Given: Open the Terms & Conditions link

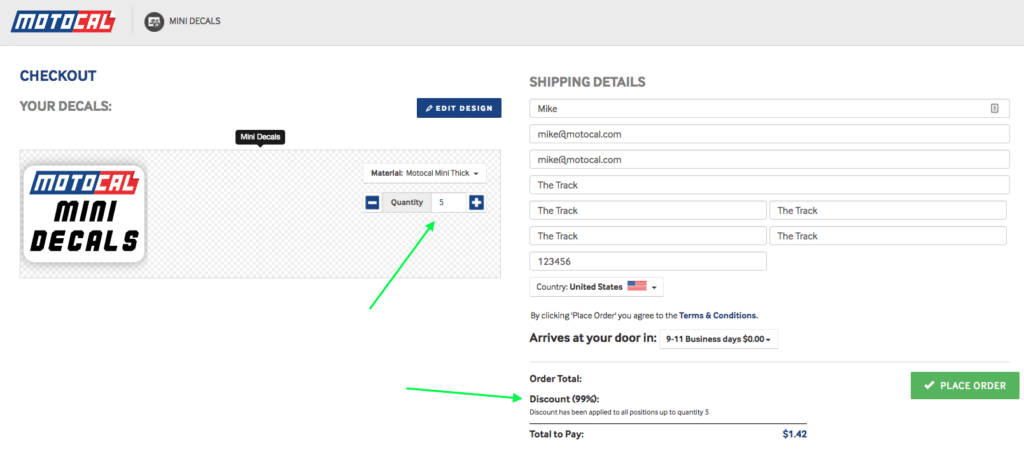Looking at the screenshot, I should click(718, 315).
